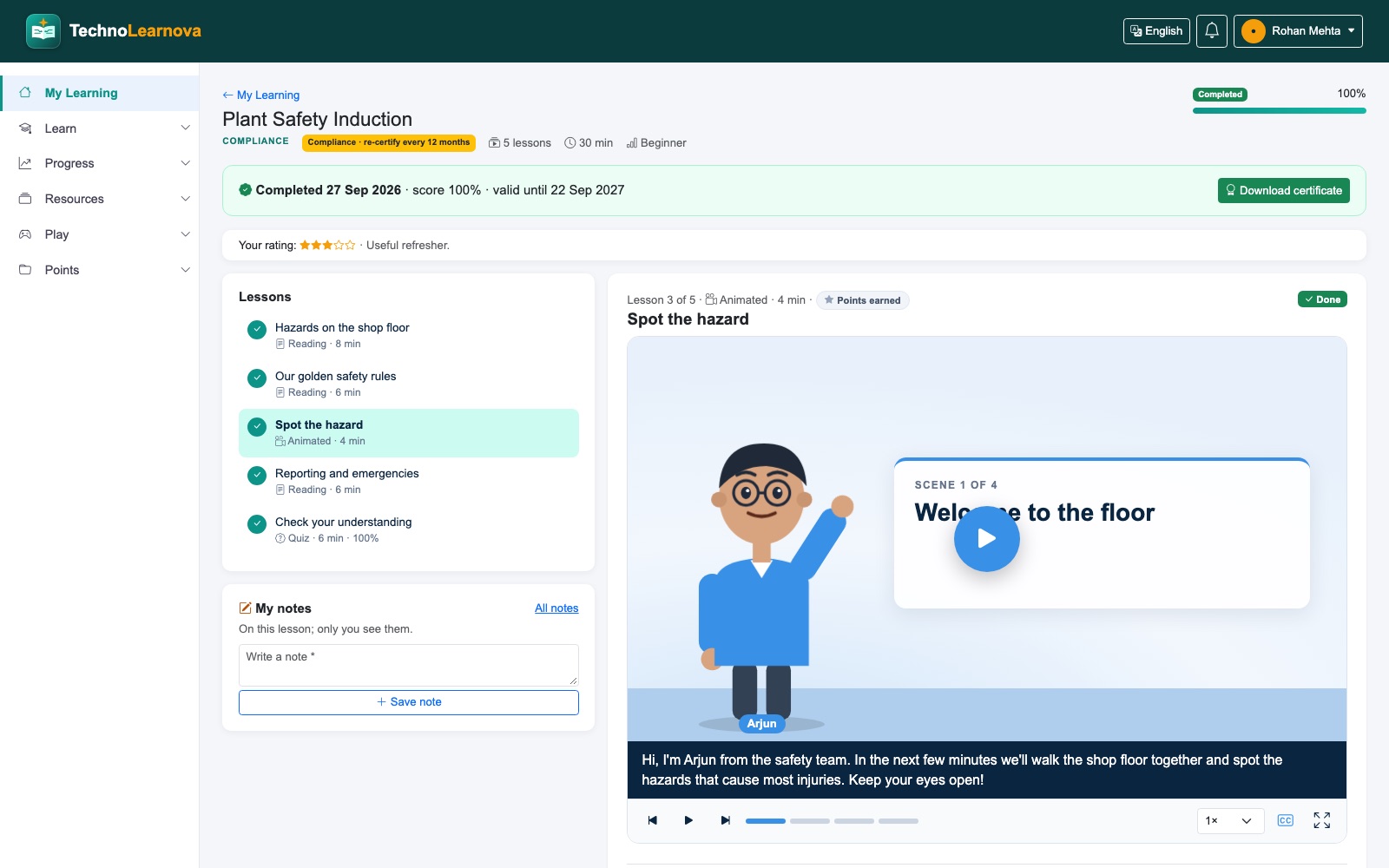Expand the Play sidebar section
Image resolution: width=1389 pixels, height=868 pixels.
185,234
